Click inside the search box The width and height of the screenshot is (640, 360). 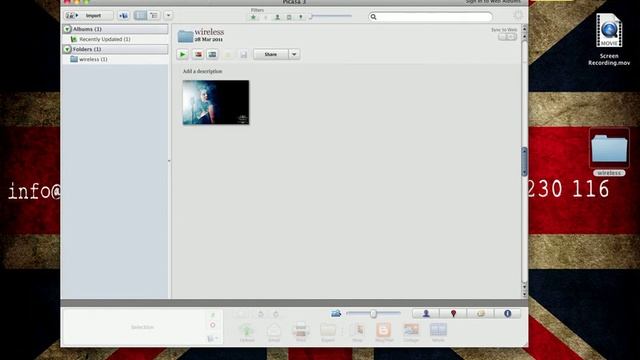(x=430, y=17)
